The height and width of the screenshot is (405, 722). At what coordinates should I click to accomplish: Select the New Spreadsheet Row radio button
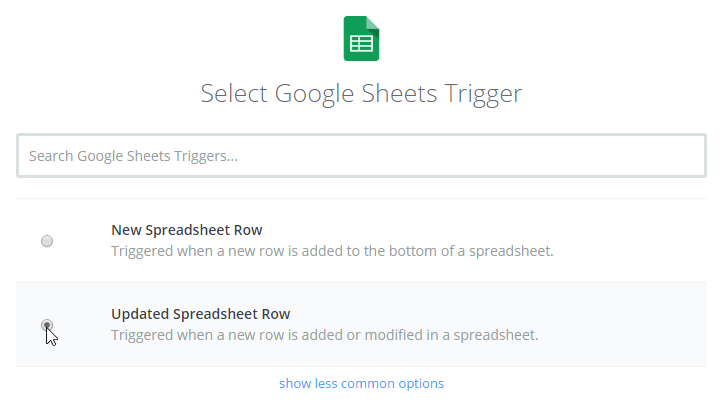(x=47, y=241)
